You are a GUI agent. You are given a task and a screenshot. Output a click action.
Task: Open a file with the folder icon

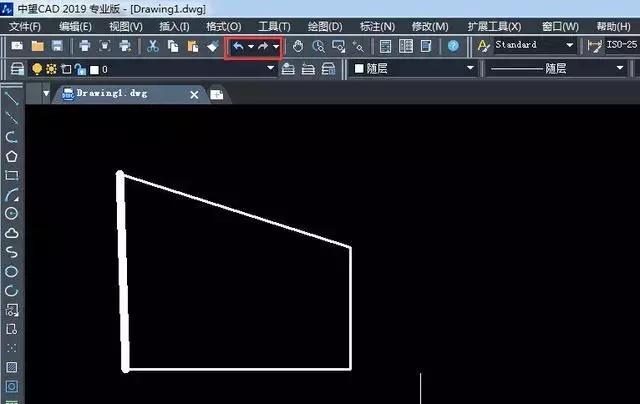coord(38,46)
